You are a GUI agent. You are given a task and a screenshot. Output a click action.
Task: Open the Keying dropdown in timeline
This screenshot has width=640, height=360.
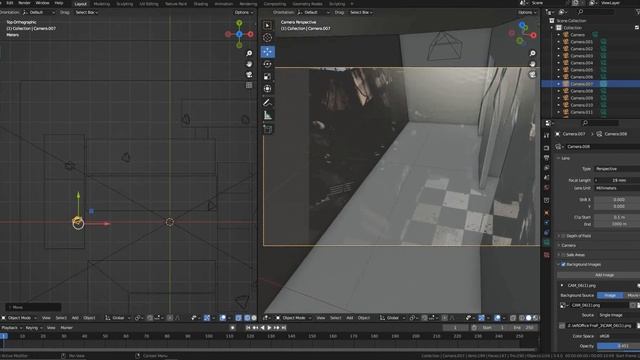(33, 328)
